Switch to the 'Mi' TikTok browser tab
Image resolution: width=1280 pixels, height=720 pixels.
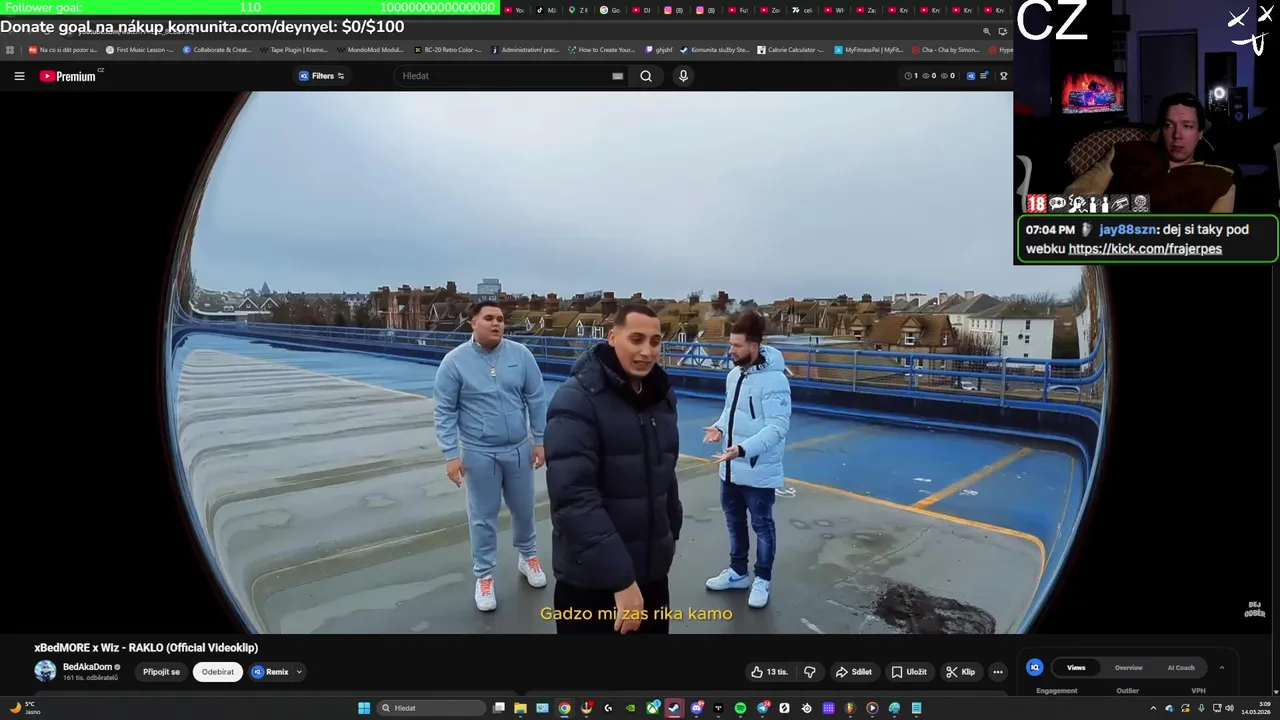pos(545,10)
